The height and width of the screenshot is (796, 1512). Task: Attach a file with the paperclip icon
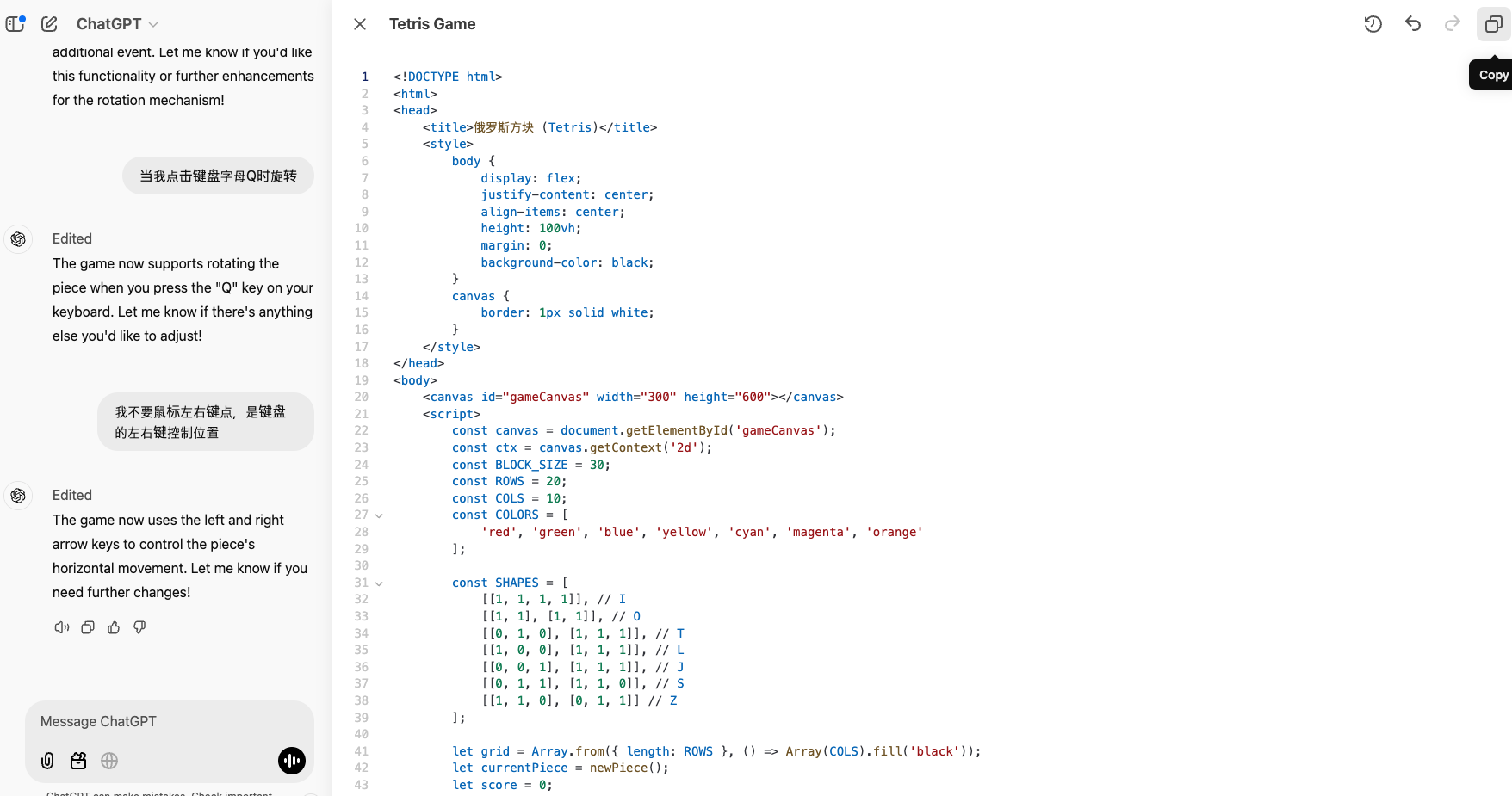tap(48, 761)
